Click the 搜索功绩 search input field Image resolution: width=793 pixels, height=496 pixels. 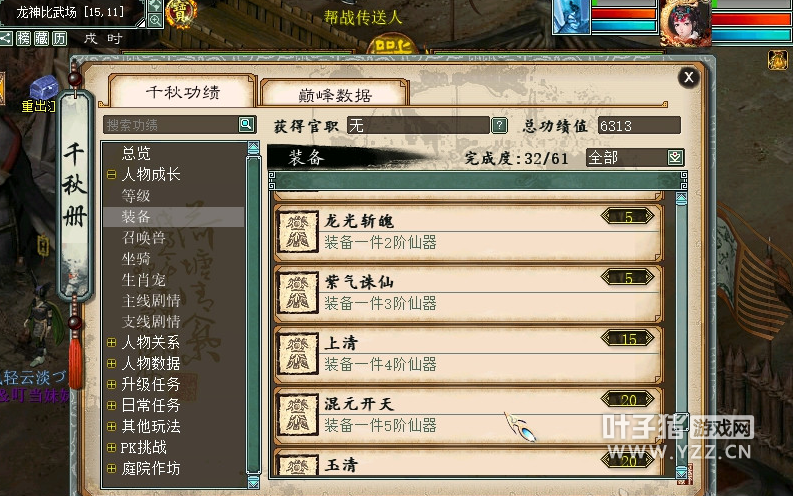coord(171,125)
